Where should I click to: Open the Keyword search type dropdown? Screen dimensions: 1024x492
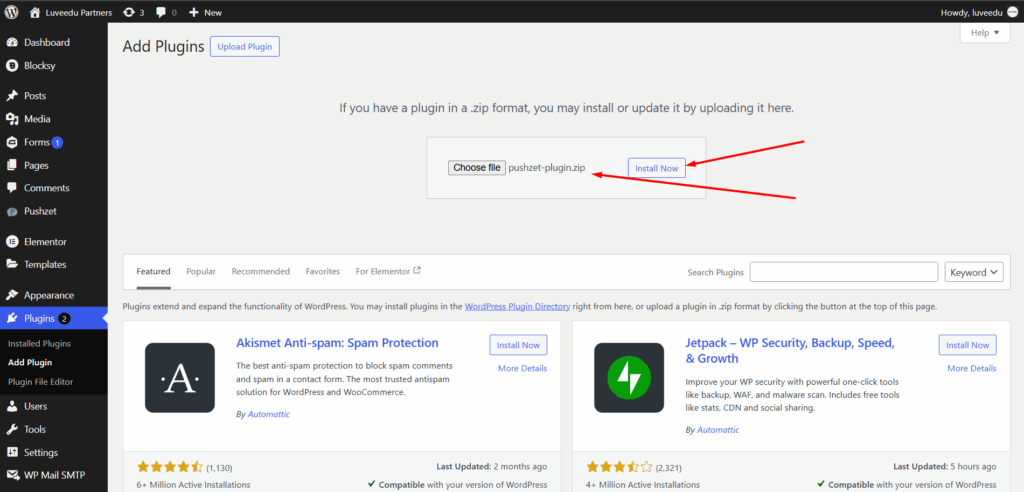tap(974, 272)
